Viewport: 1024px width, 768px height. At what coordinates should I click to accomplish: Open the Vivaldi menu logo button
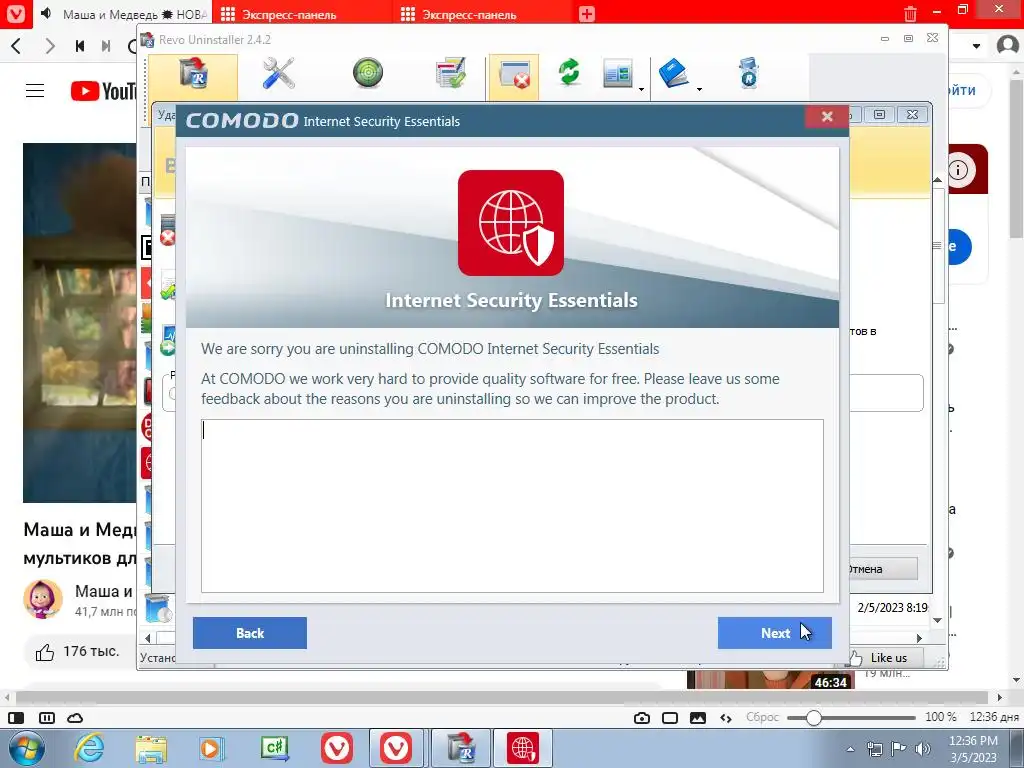[x=15, y=14]
